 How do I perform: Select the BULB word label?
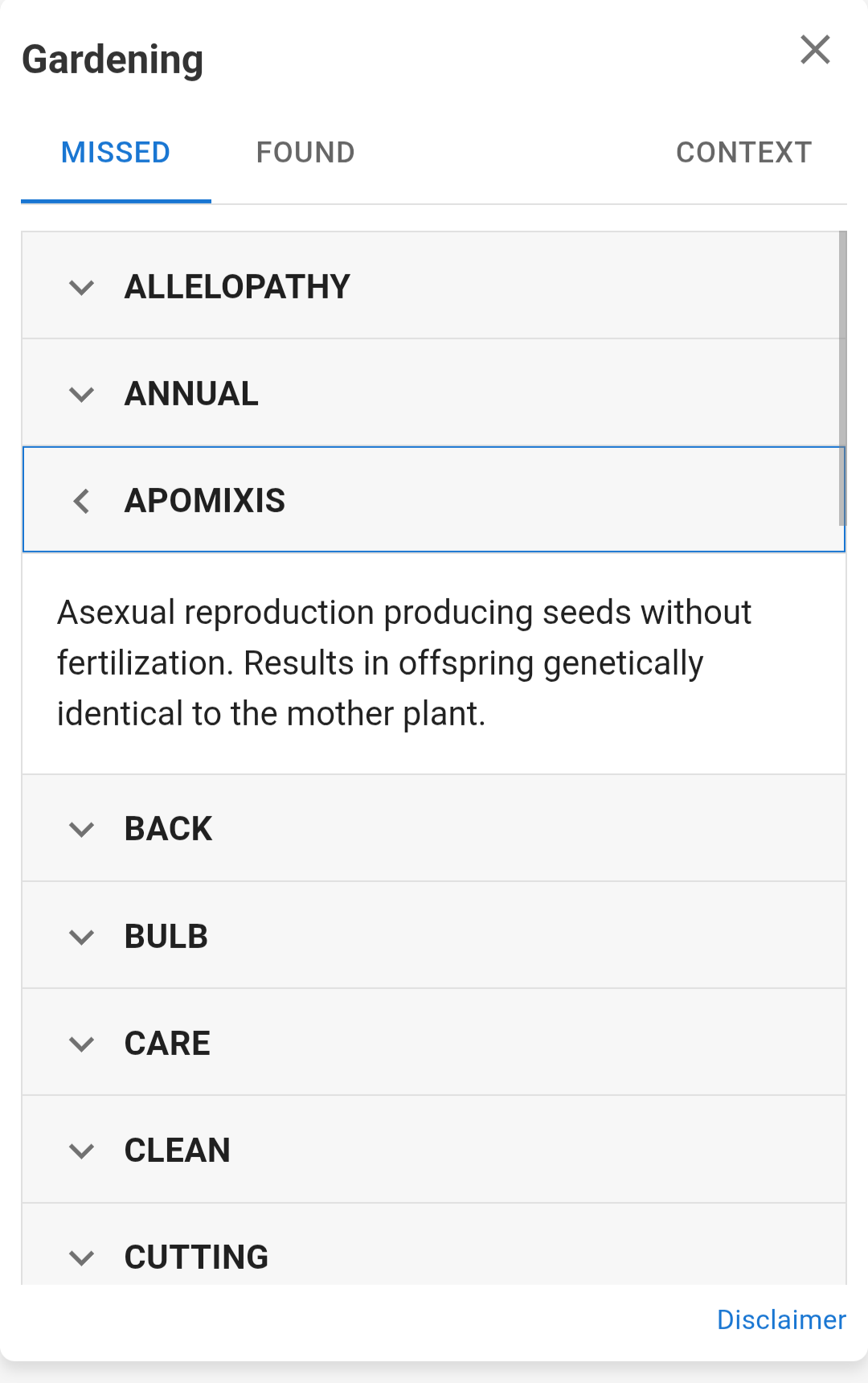tap(166, 937)
